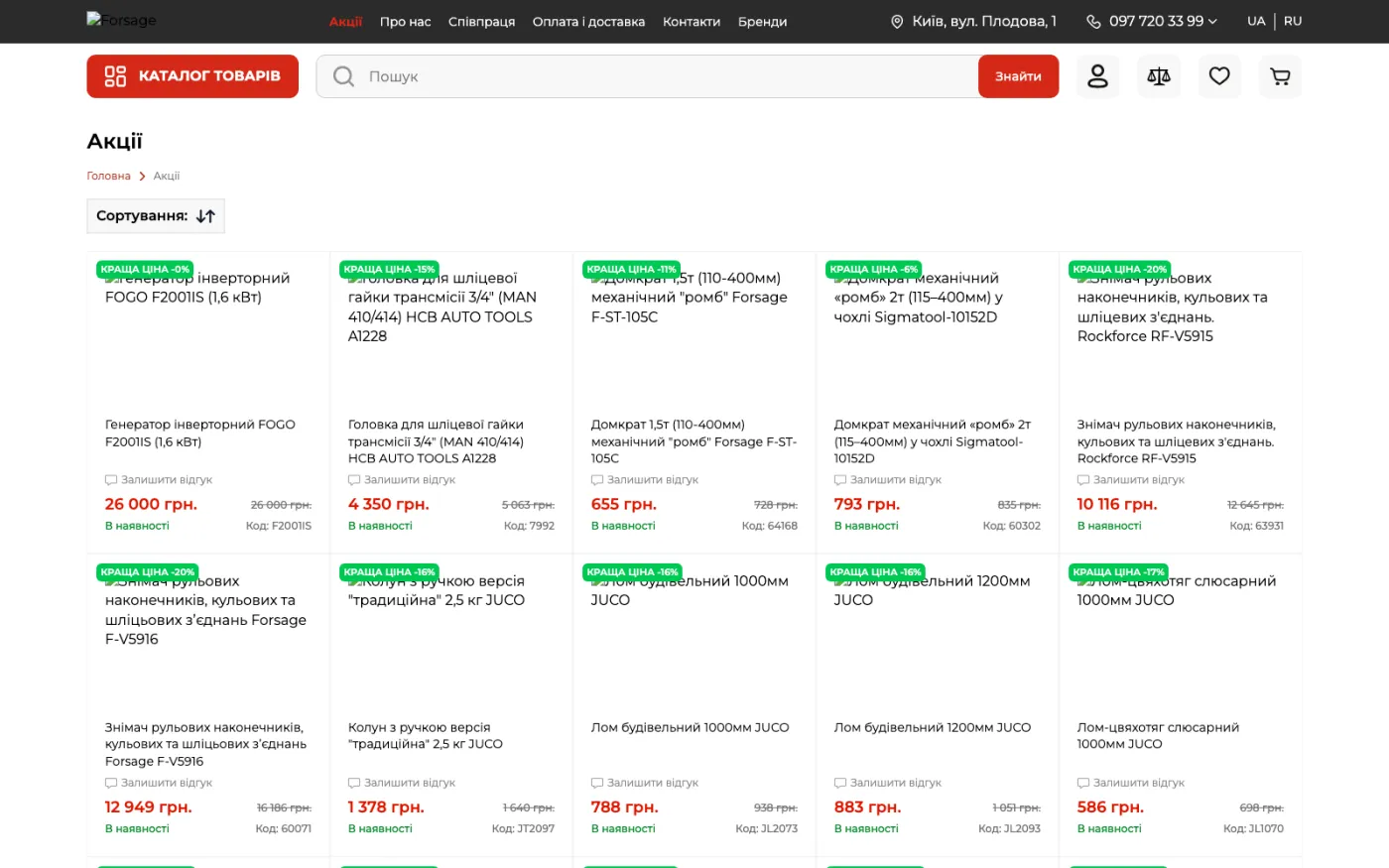Open the shopping cart icon

(1280, 76)
